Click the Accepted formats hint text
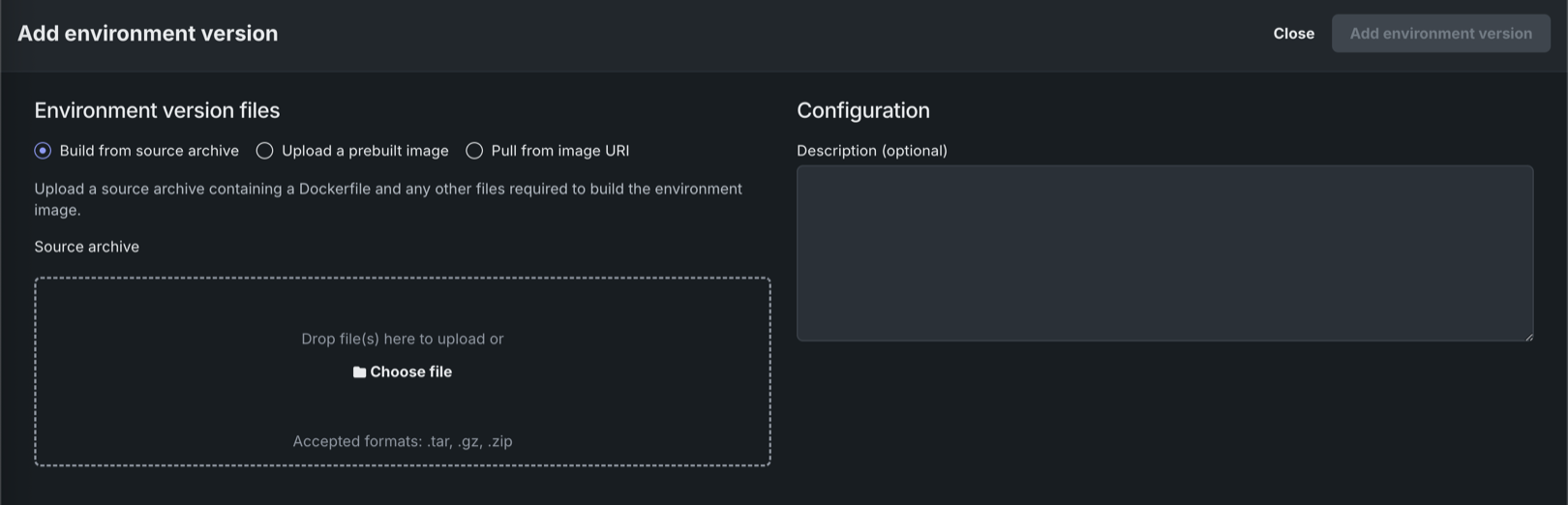Screen dimensions: 1568x505 403,441
